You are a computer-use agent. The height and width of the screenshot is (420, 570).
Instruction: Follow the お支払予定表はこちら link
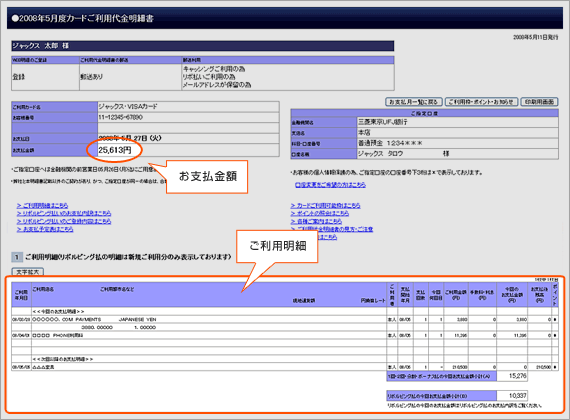pos(45,229)
